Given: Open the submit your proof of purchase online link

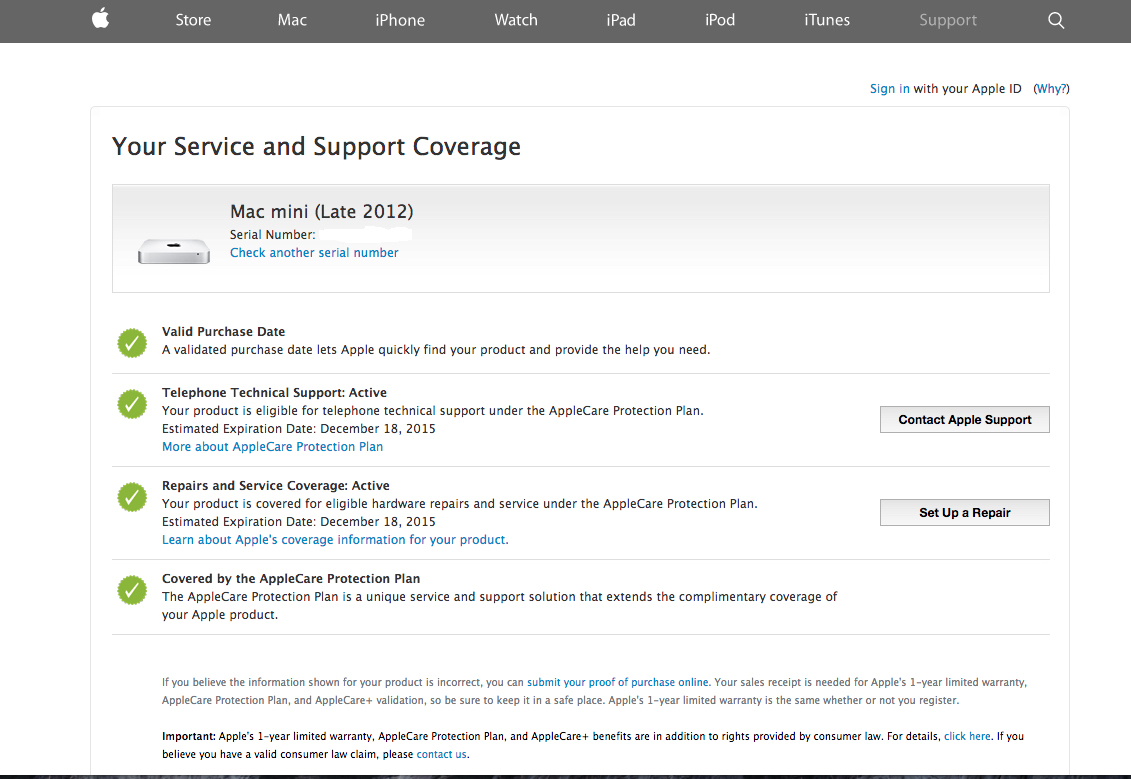Looking at the screenshot, I should click(x=617, y=682).
